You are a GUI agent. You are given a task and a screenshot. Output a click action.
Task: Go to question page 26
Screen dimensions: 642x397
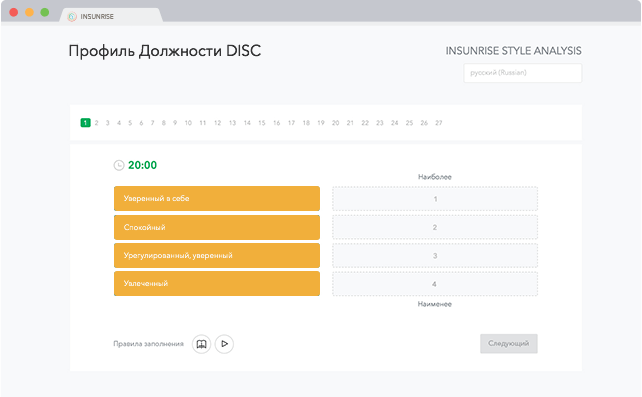(x=424, y=123)
